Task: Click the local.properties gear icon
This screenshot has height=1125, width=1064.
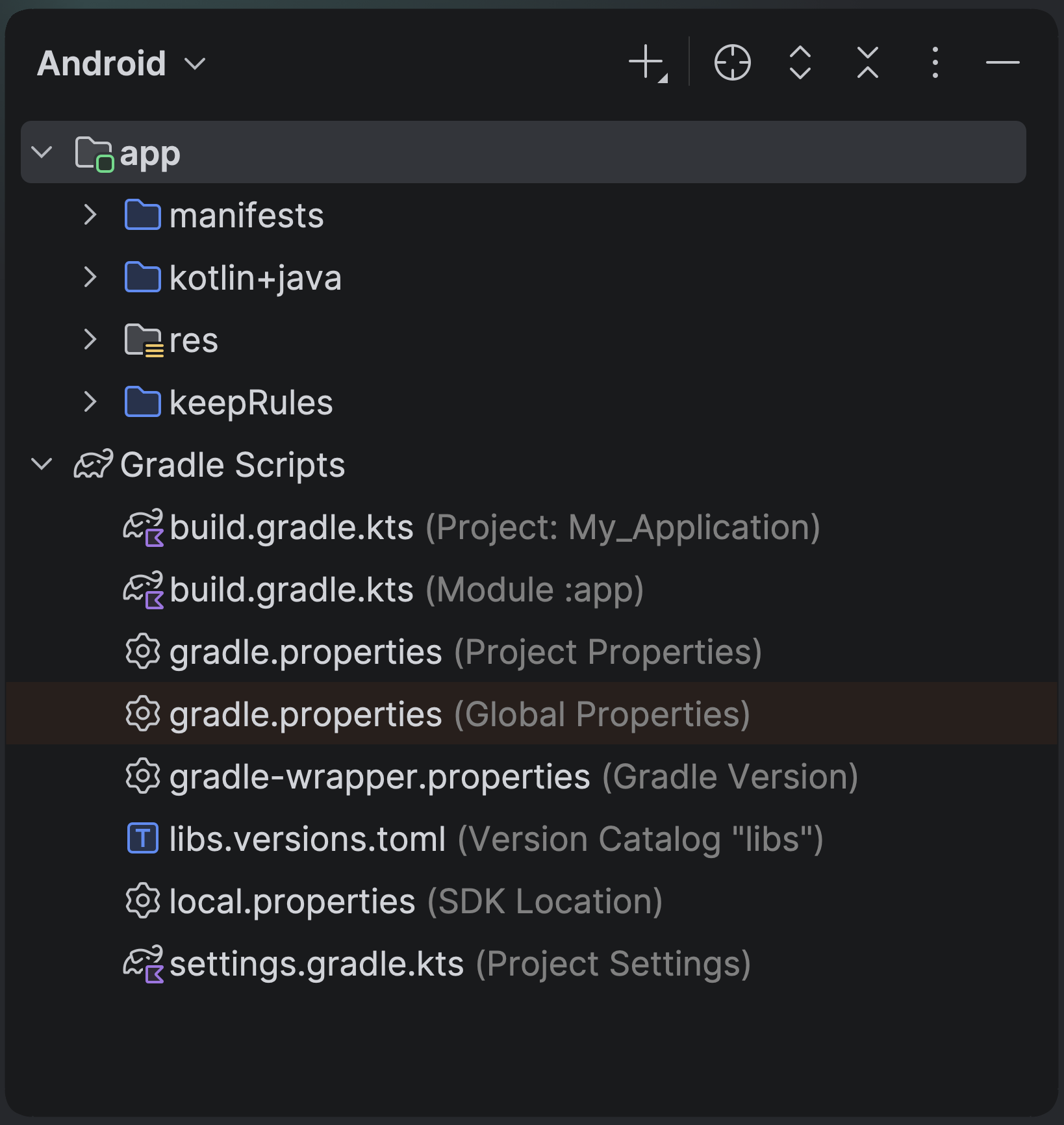Action: point(143,901)
